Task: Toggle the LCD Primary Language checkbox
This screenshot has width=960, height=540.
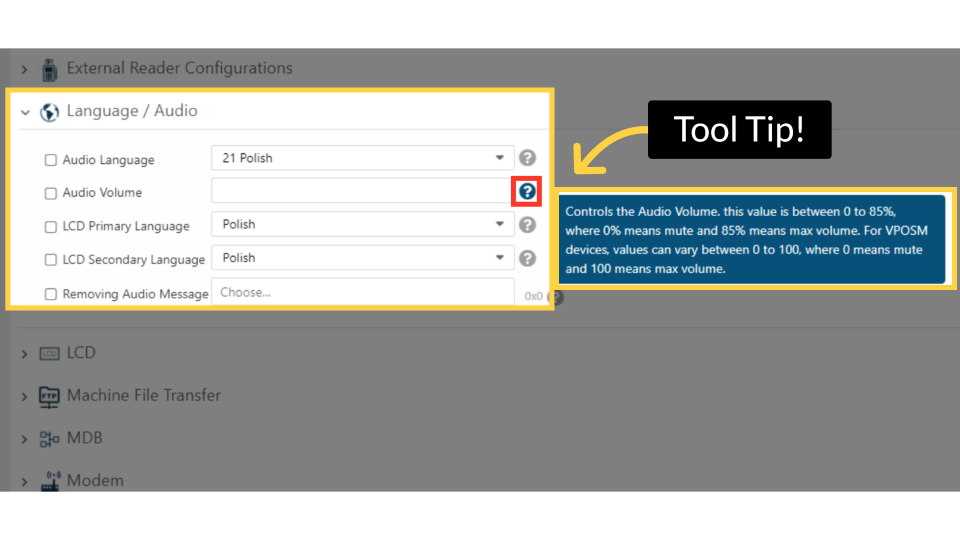Action: 51,226
